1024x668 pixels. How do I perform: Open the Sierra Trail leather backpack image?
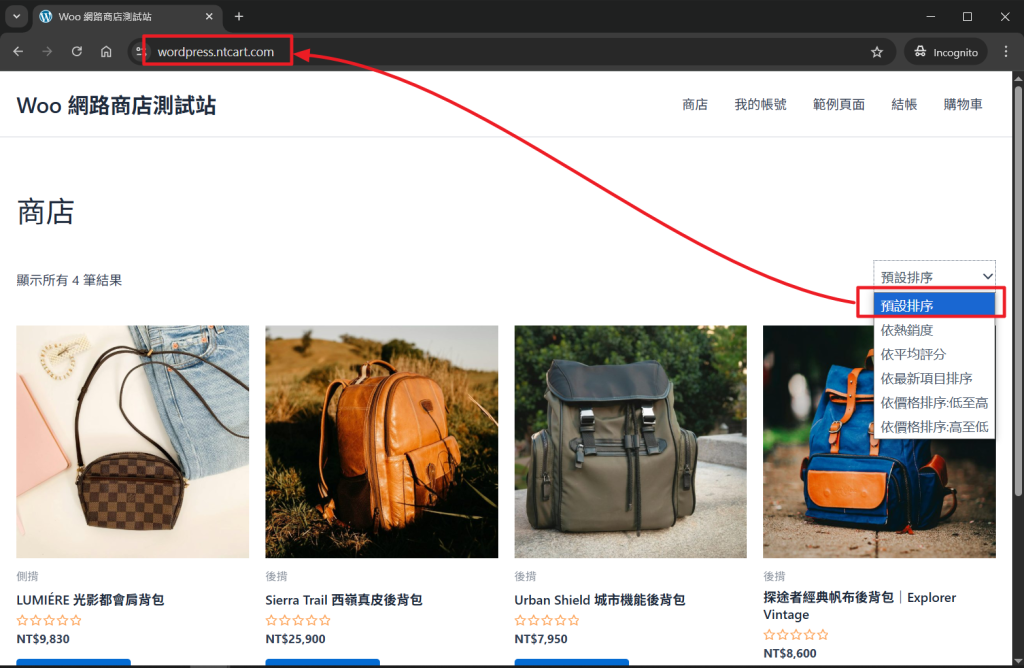[381, 441]
